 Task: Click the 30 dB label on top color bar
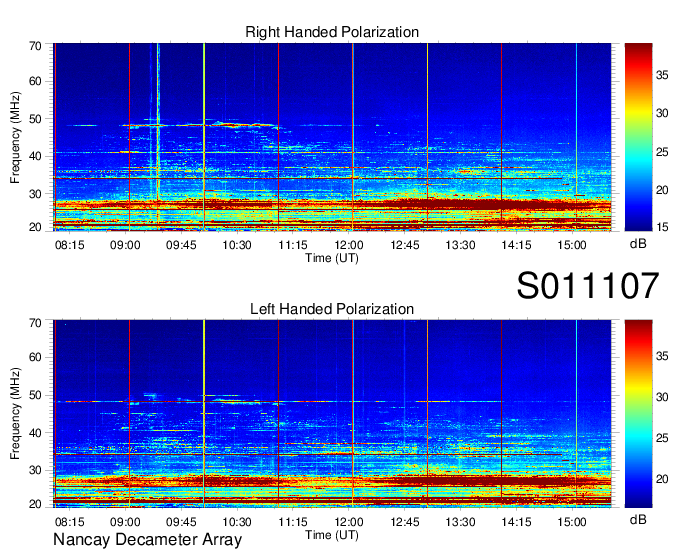click(662, 114)
